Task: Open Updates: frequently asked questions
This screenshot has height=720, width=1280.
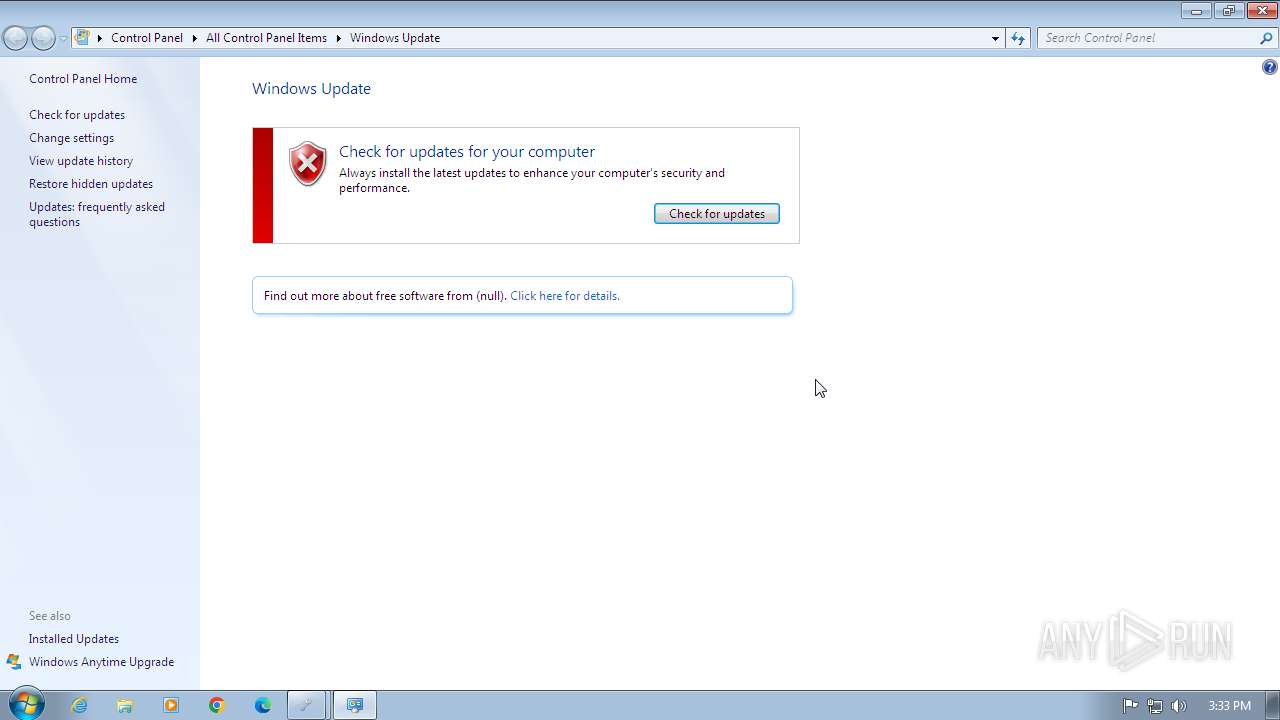Action: point(97,214)
